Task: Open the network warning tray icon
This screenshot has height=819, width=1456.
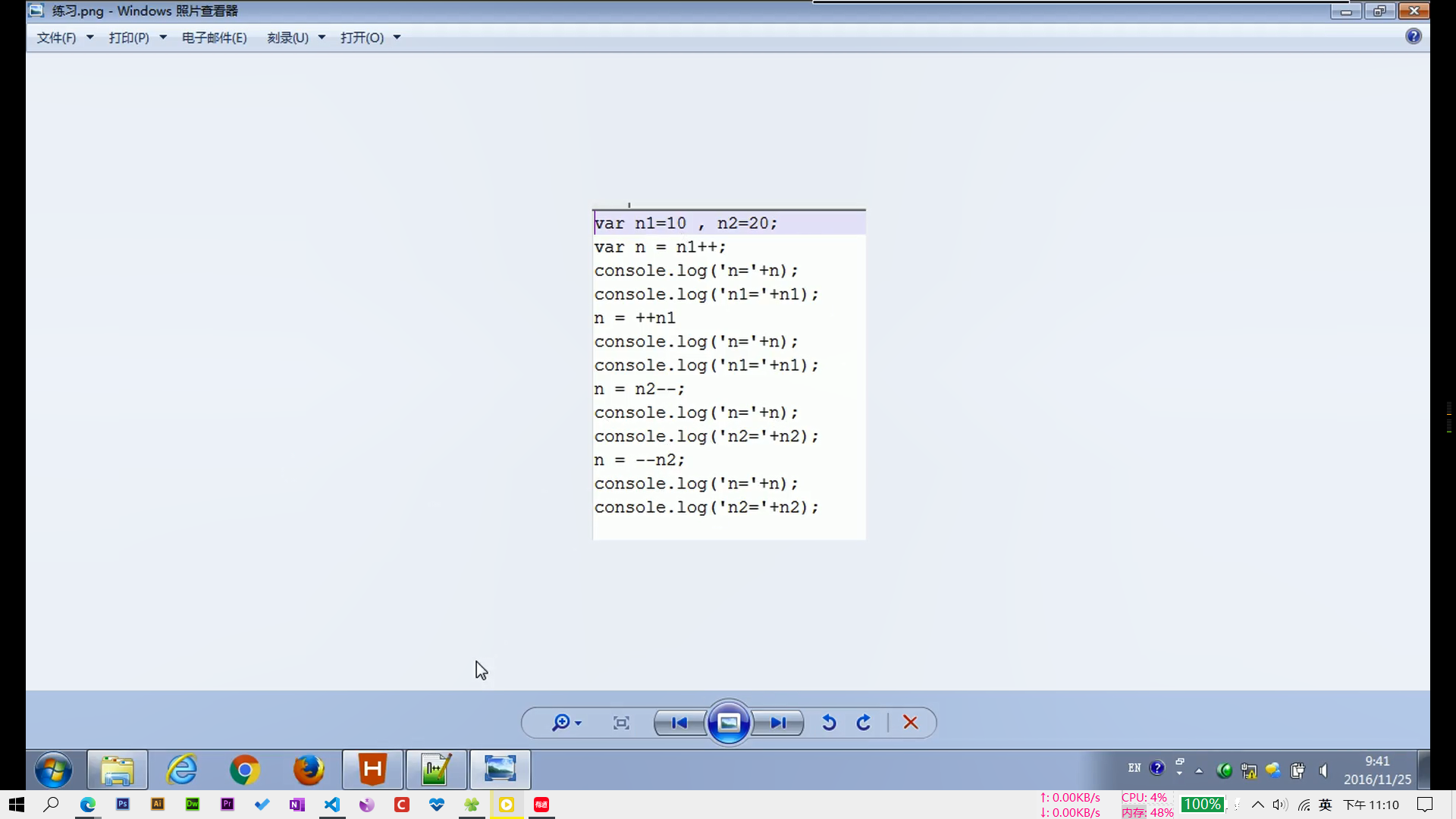Action: (1248, 770)
